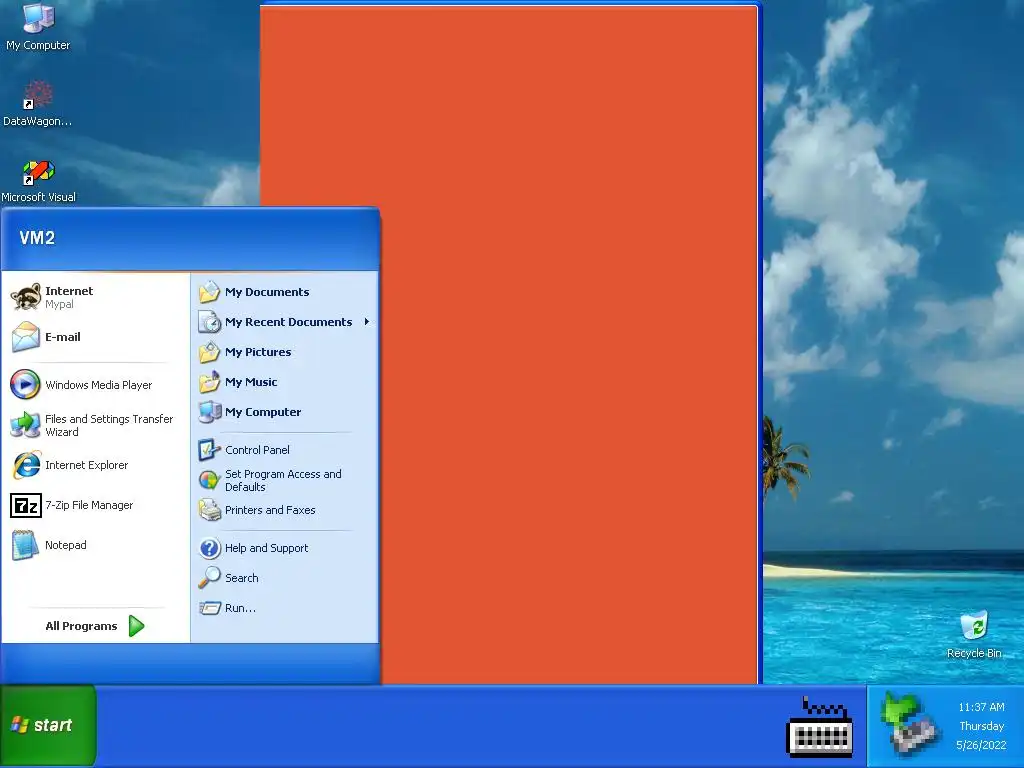The height and width of the screenshot is (768, 1024).
Task: Click the Run icon
Action: [210, 608]
